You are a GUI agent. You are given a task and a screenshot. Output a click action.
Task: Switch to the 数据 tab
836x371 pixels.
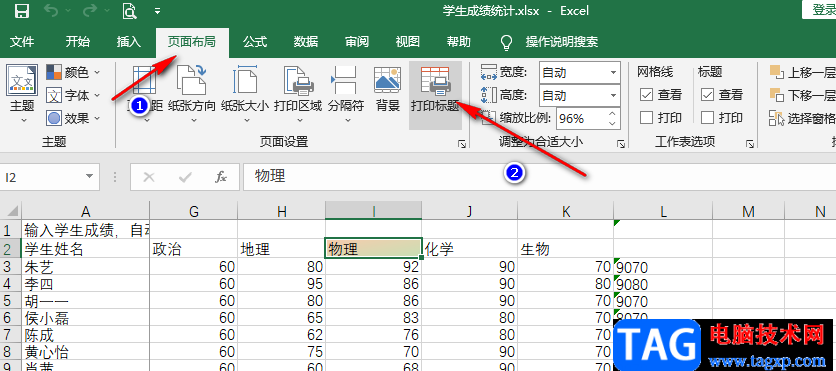pos(306,42)
